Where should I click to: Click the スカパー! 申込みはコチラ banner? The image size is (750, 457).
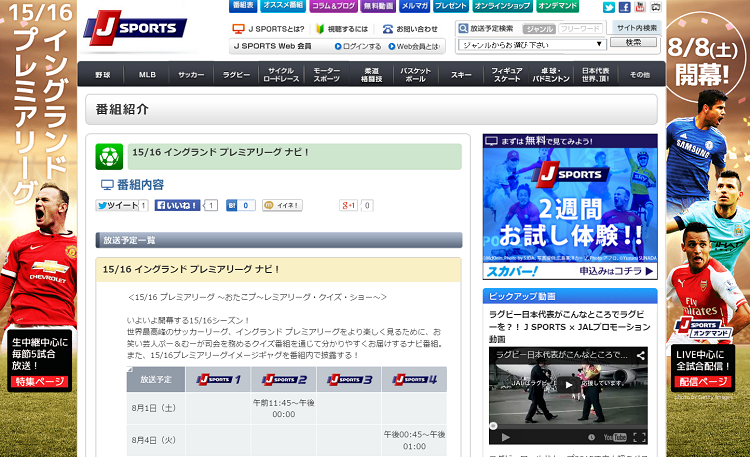570,271
